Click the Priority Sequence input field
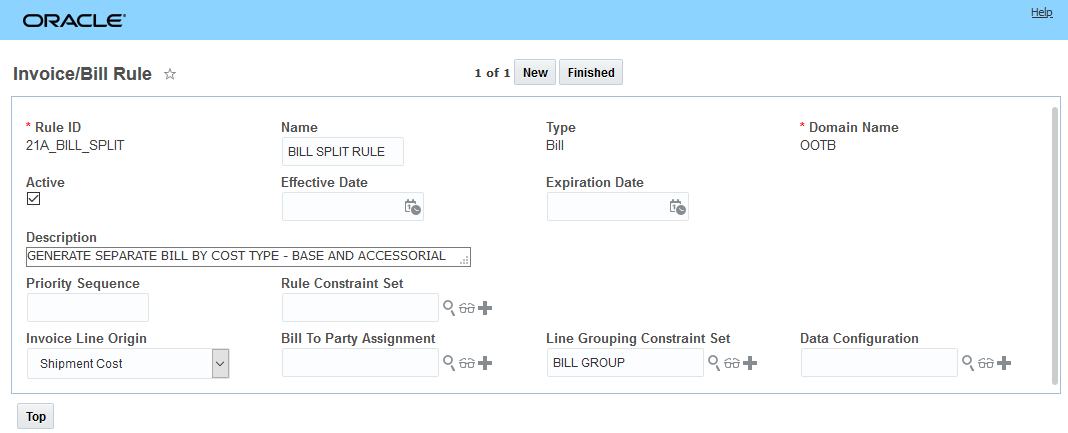Screen dimensions: 1068x433 pyautogui.click(x=88, y=308)
